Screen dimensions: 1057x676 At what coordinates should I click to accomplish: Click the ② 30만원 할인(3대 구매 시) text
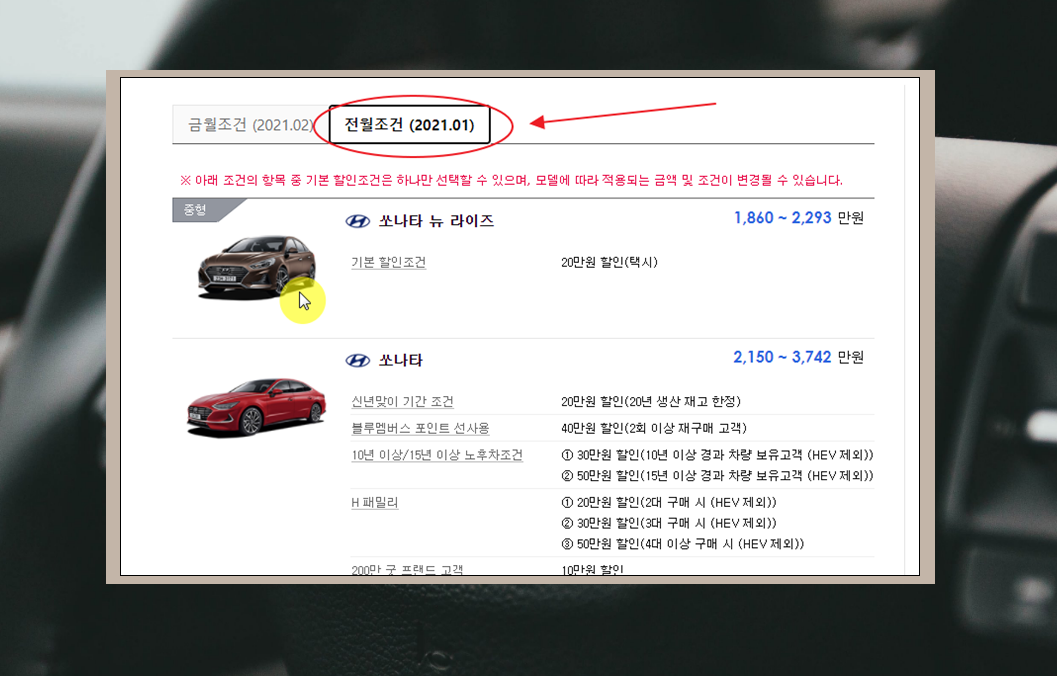[x=669, y=523]
